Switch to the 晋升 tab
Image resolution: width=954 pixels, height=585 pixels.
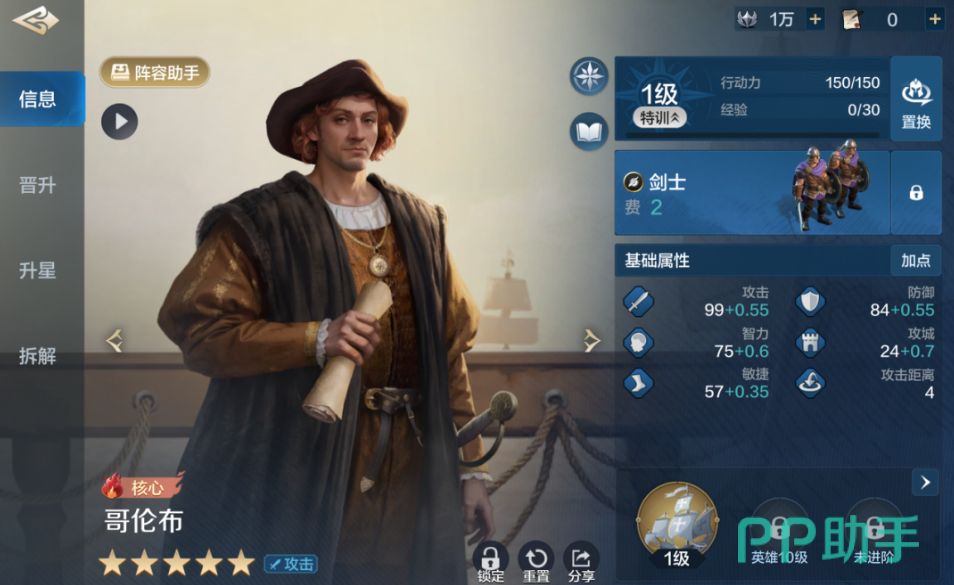click(38, 185)
